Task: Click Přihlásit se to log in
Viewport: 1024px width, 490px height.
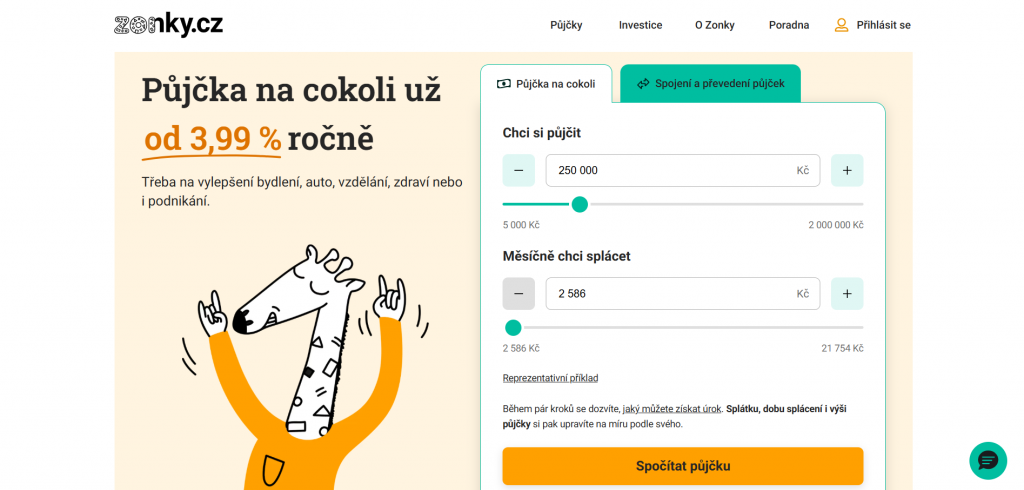Action: point(883,25)
